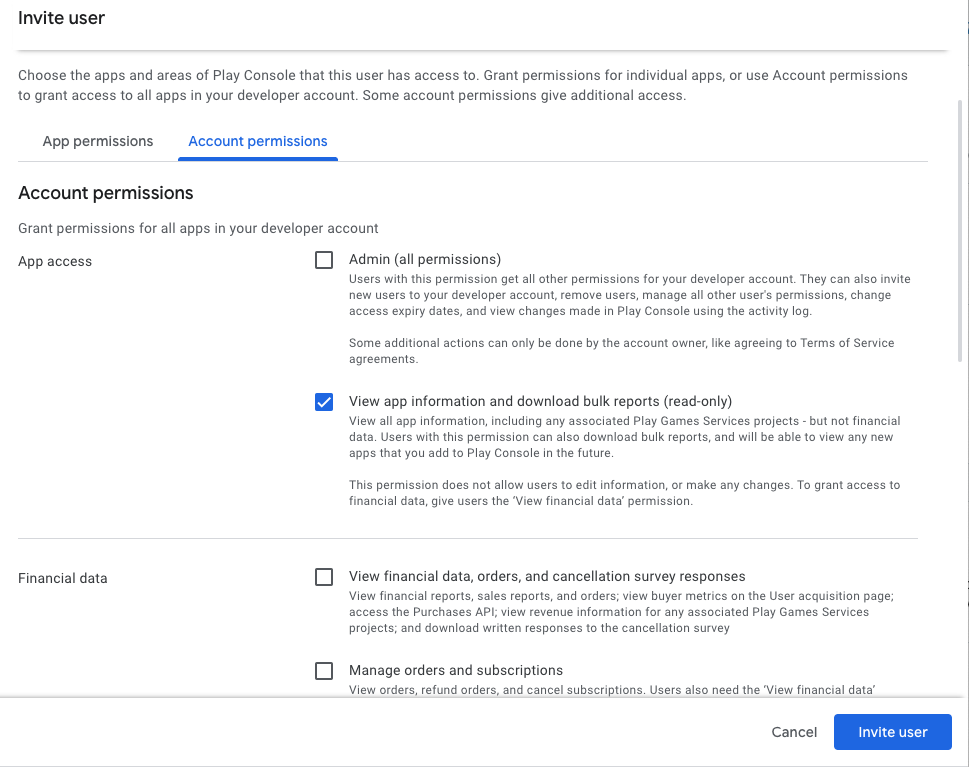Click 'View financial data, orders, and cancellation' label
Image resolution: width=969 pixels, height=767 pixels.
(547, 576)
